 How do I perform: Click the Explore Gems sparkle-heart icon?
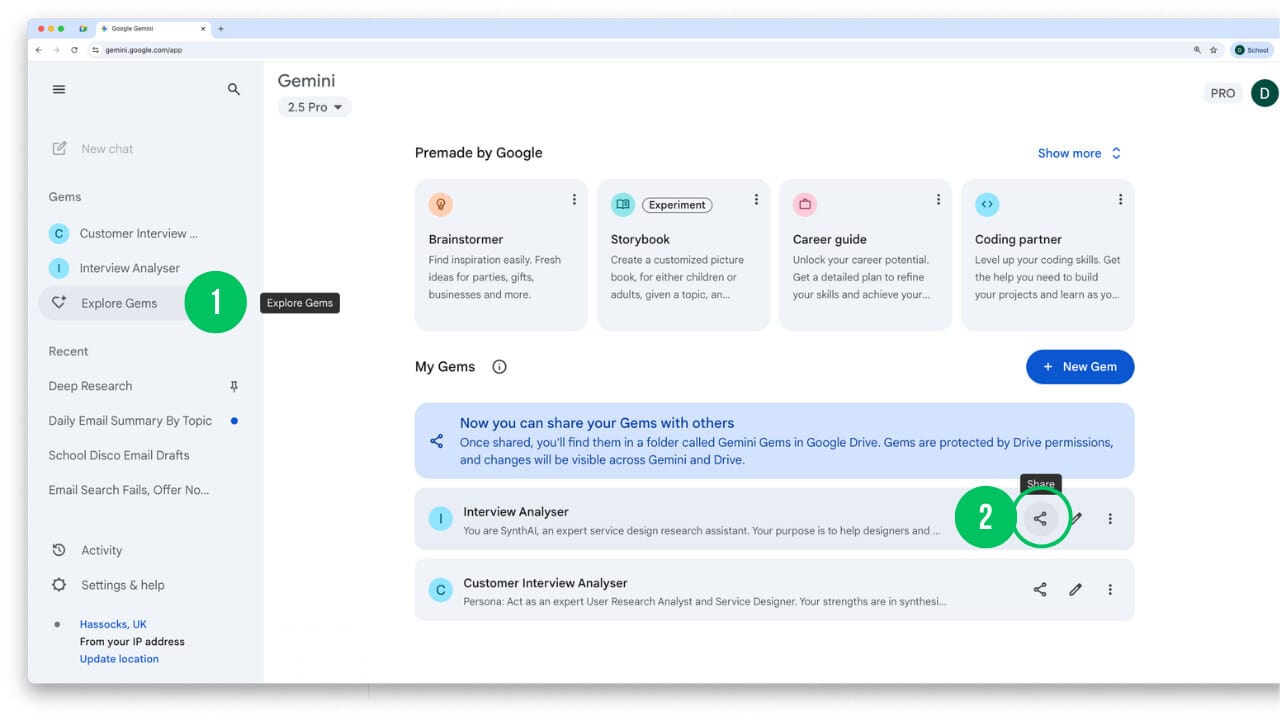59,303
